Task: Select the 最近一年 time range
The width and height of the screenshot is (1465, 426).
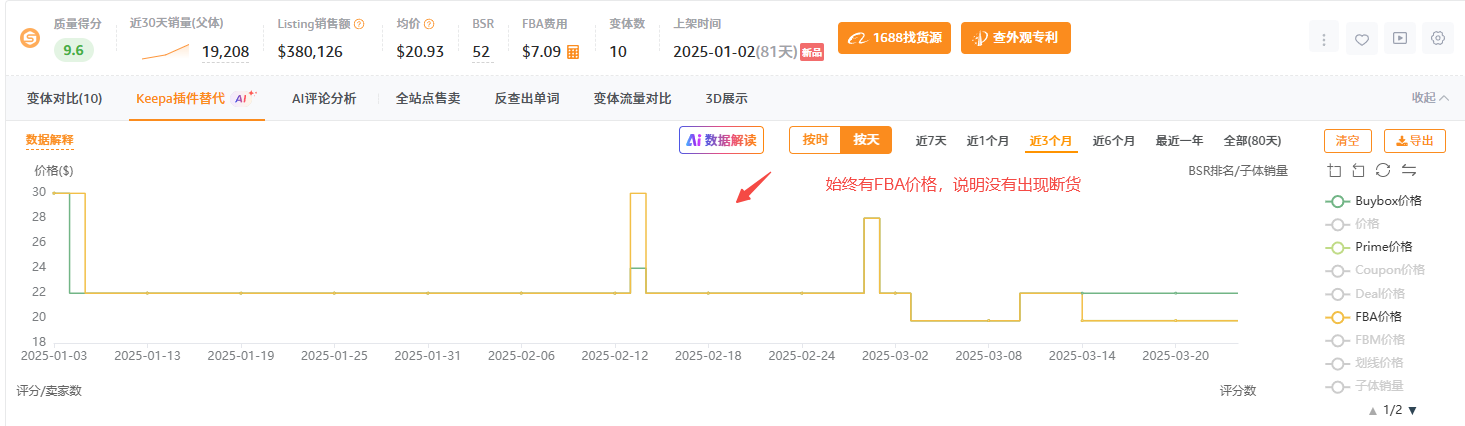Action: coord(1180,141)
